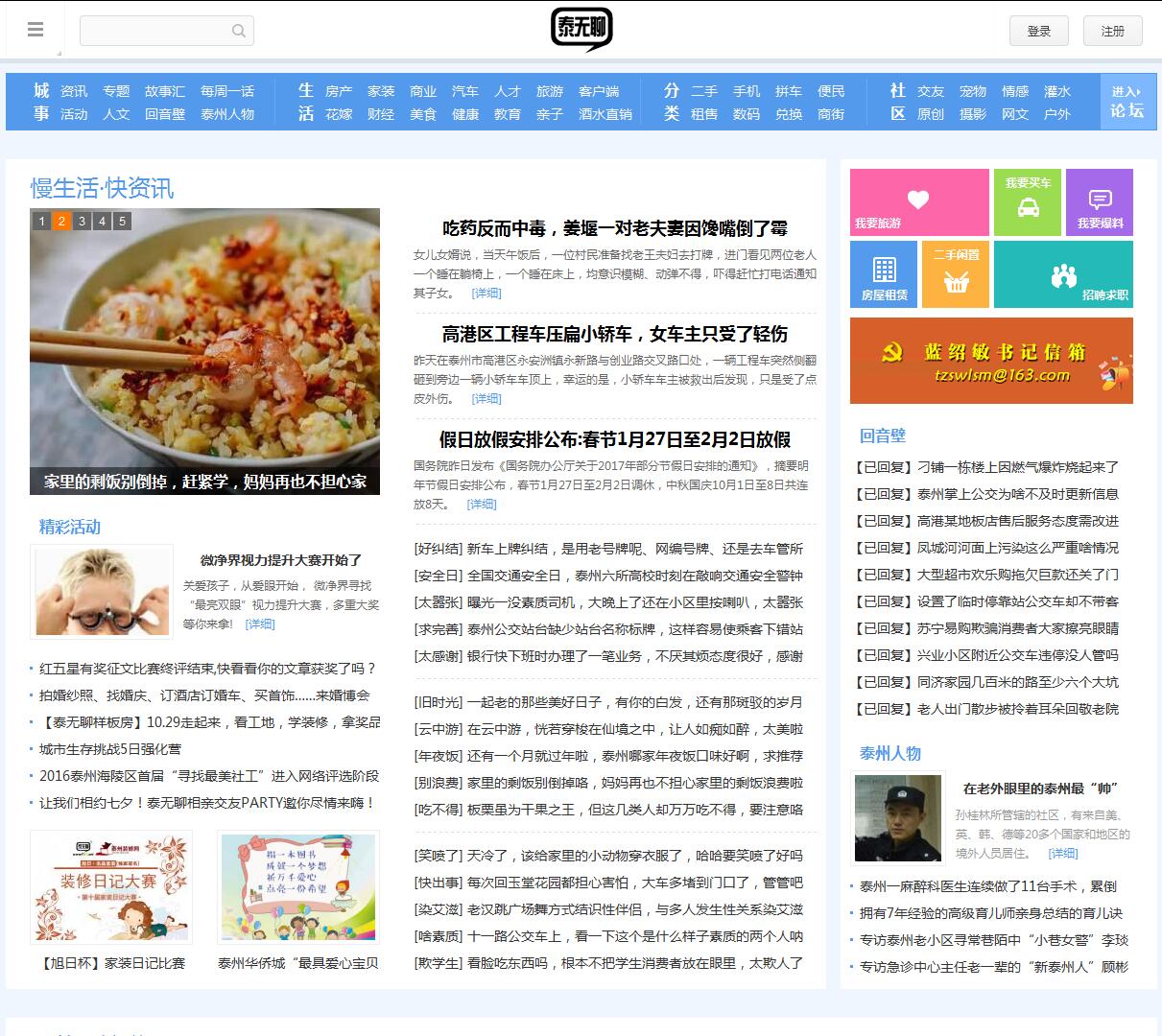
Task: Open the 房屋租赁 building tile
Action: (x=884, y=273)
